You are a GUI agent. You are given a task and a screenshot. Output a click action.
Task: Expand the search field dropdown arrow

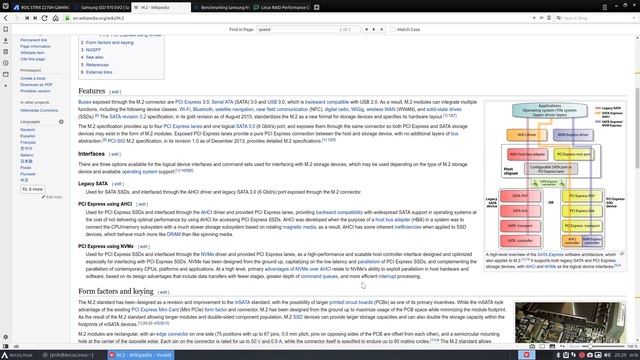tap(634, 18)
